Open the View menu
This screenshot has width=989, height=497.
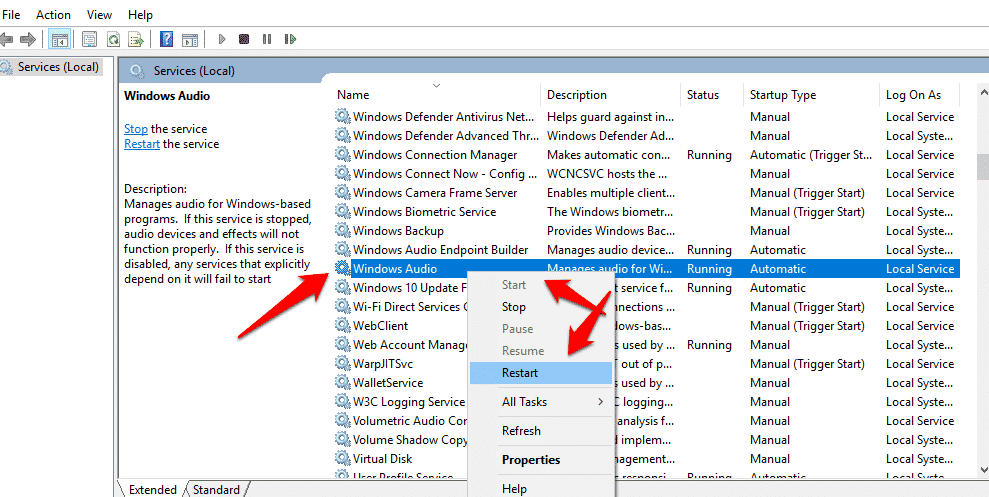point(100,15)
